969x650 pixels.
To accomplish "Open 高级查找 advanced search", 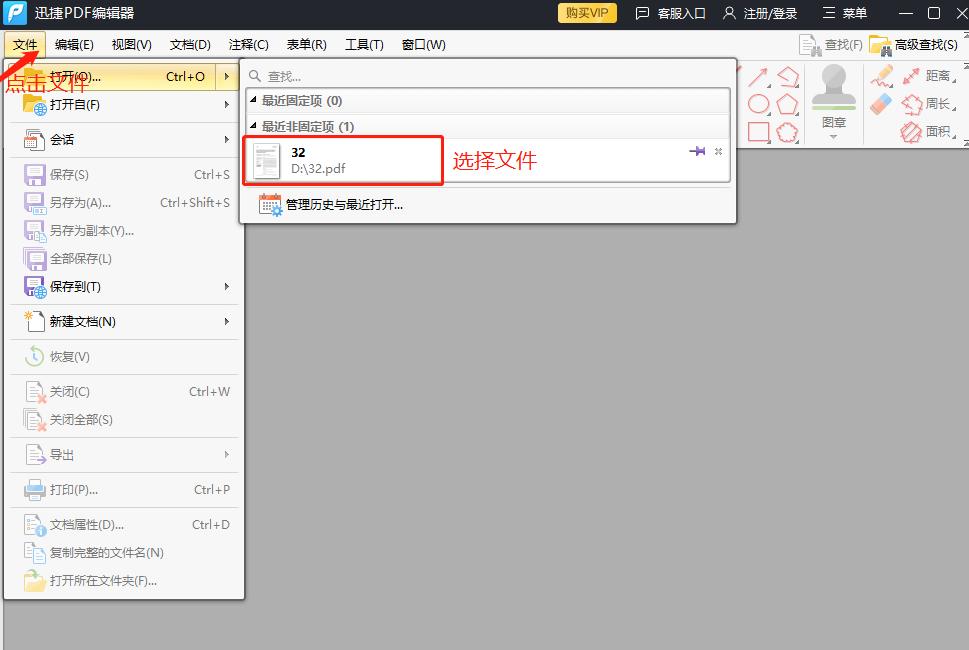I will click(x=925, y=44).
